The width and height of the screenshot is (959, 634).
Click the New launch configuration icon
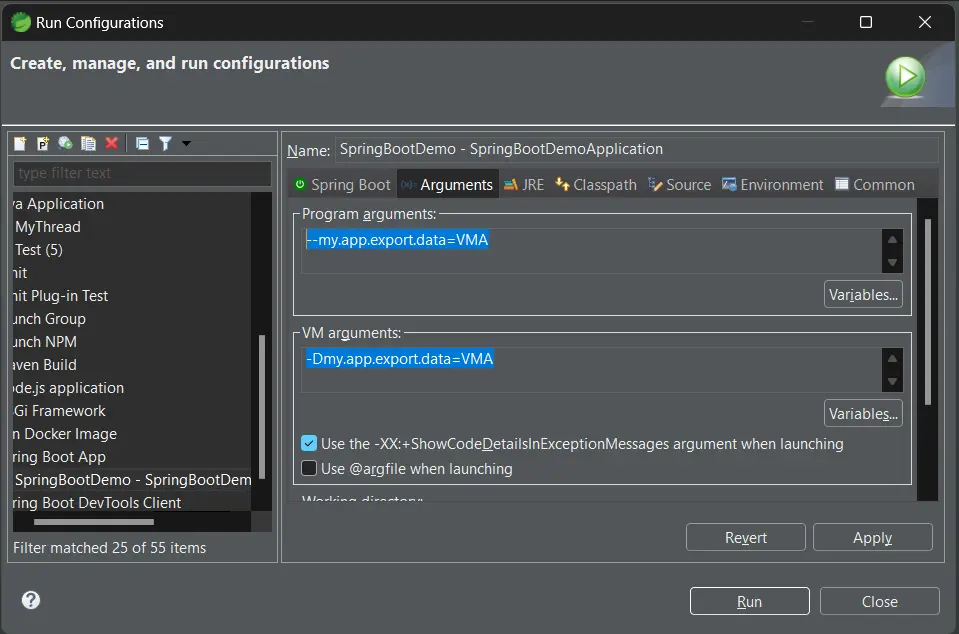(20, 144)
